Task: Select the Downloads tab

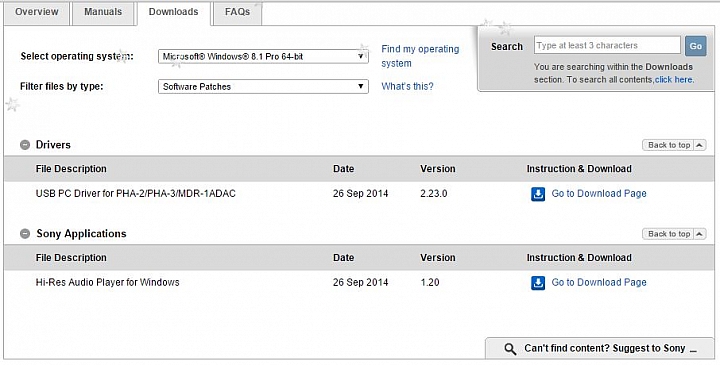Action: 174,12
